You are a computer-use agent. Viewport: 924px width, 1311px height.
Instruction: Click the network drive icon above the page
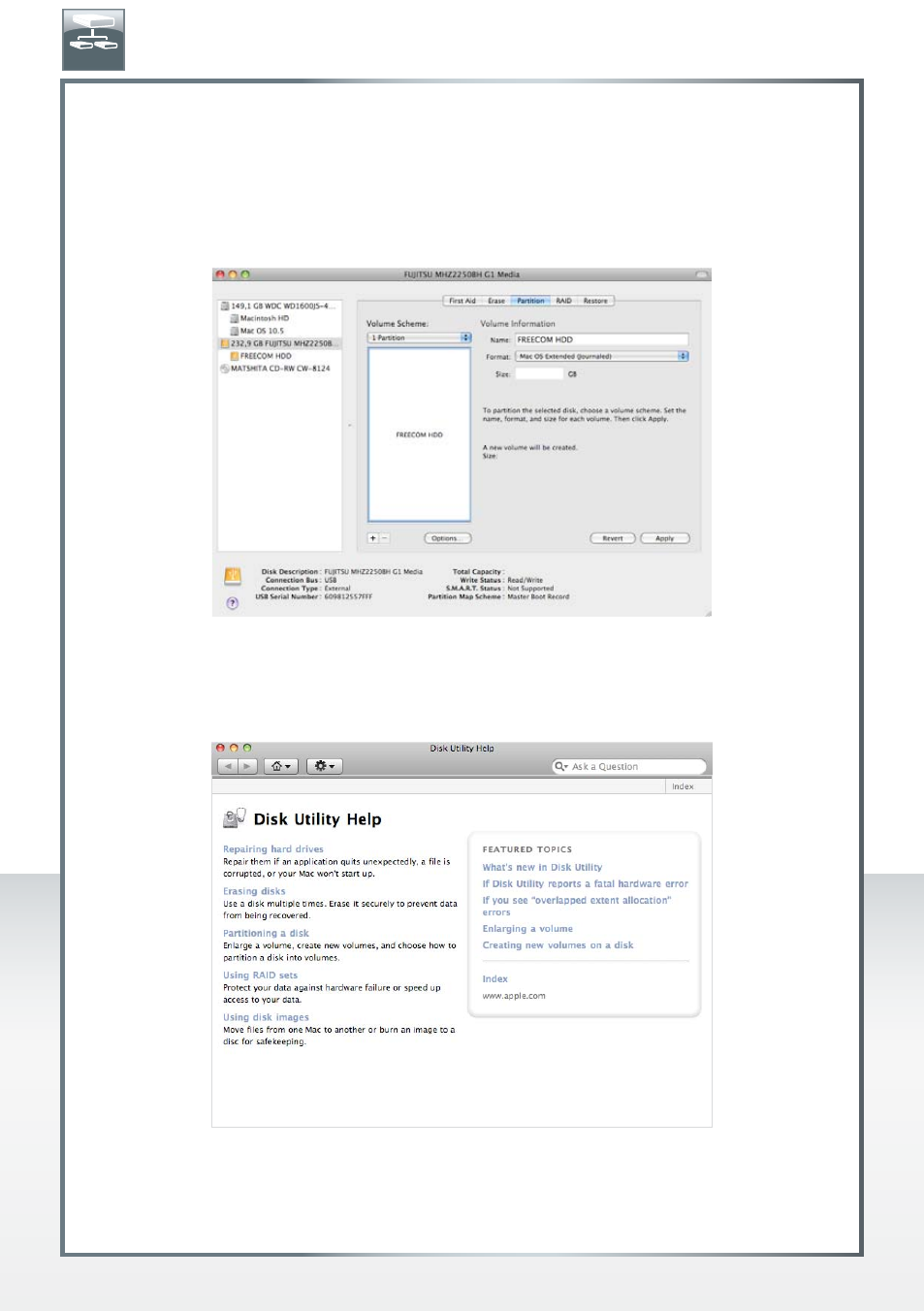[x=93, y=40]
